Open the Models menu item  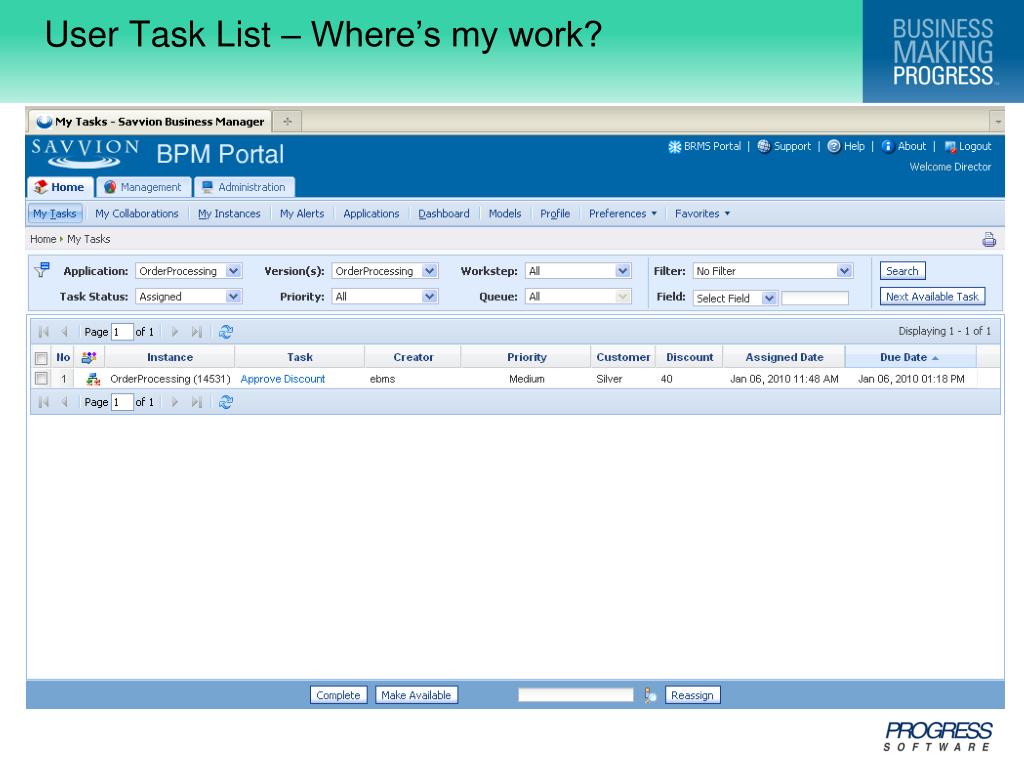[505, 214]
